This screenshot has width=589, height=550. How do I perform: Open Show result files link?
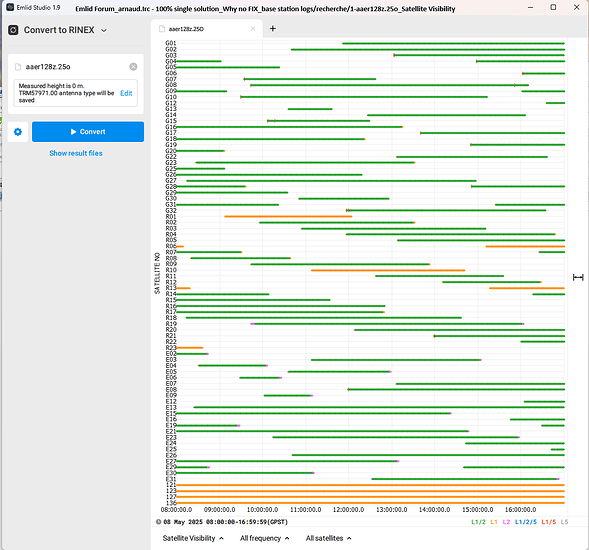[x=76, y=153]
